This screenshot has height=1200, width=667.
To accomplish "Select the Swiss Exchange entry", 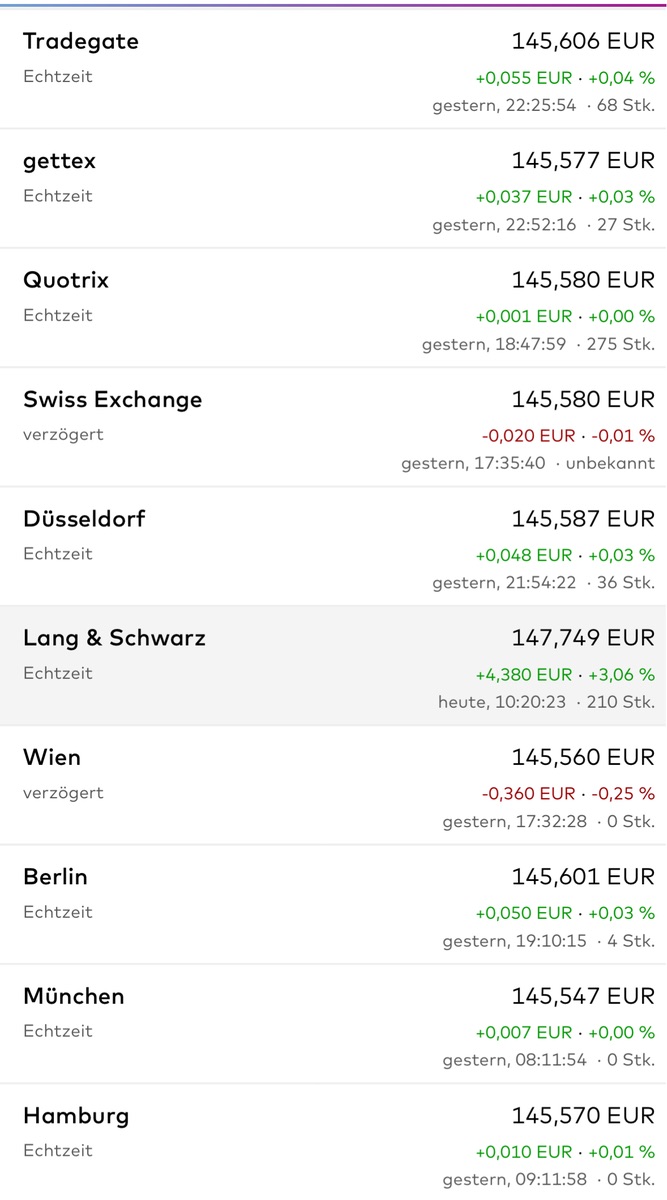I will (x=112, y=400).
